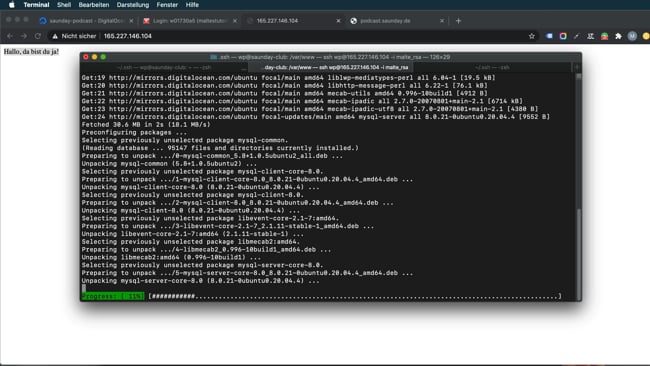Open the colorful square extension icon

pyautogui.click(x=563, y=36)
